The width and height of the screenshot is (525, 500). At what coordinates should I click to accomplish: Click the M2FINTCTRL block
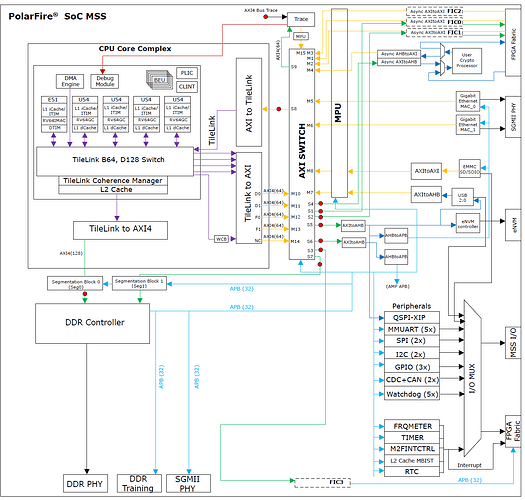411,449
